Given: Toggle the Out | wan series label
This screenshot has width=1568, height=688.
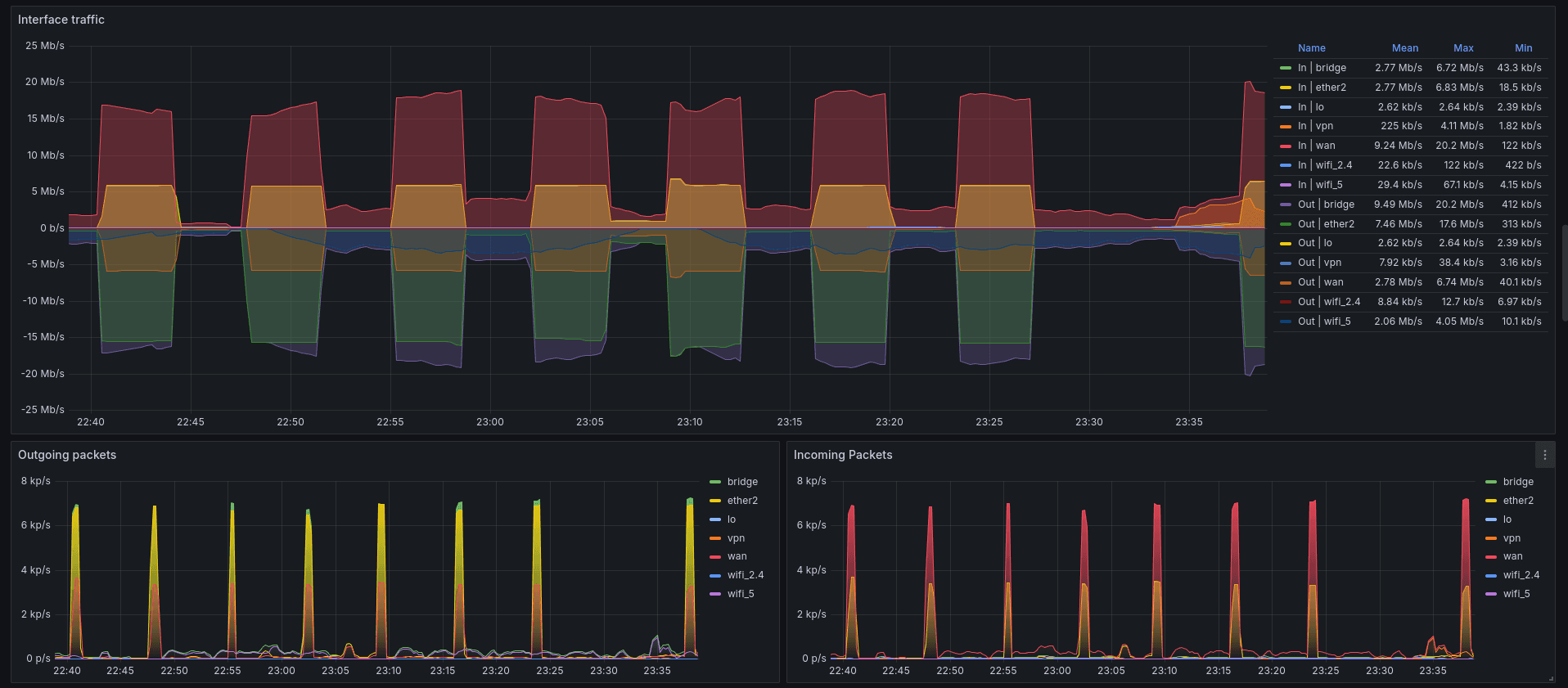Looking at the screenshot, I should tap(1320, 282).
